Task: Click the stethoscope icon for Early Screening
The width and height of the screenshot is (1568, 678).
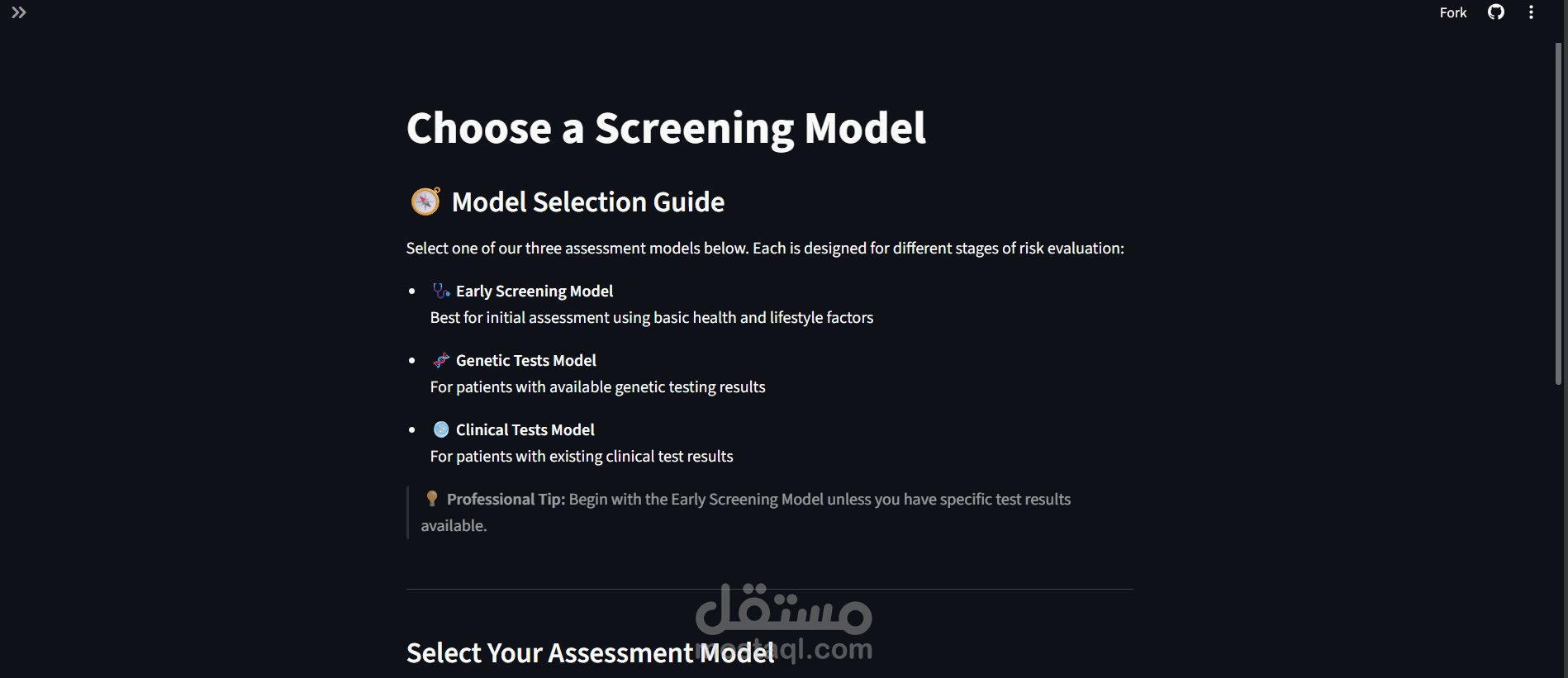Action: [x=441, y=291]
